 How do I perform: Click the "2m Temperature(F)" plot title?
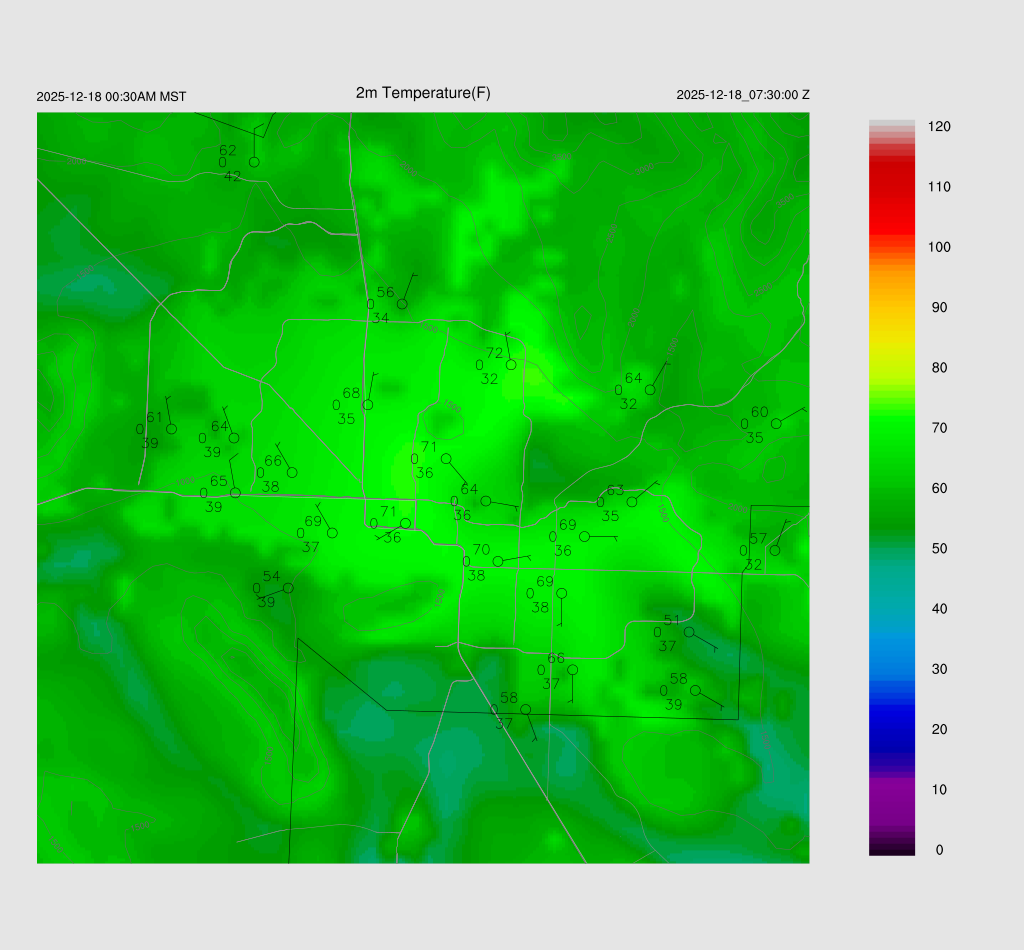coord(423,93)
